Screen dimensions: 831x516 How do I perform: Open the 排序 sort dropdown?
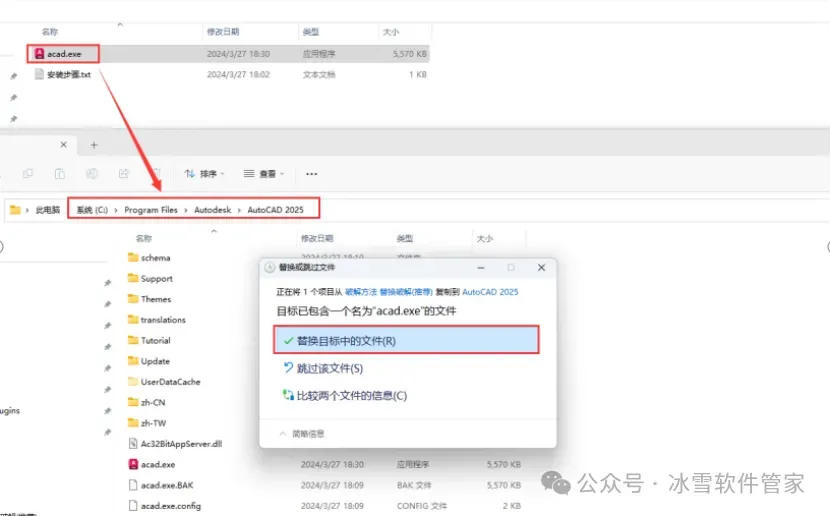[x=205, y=174]
